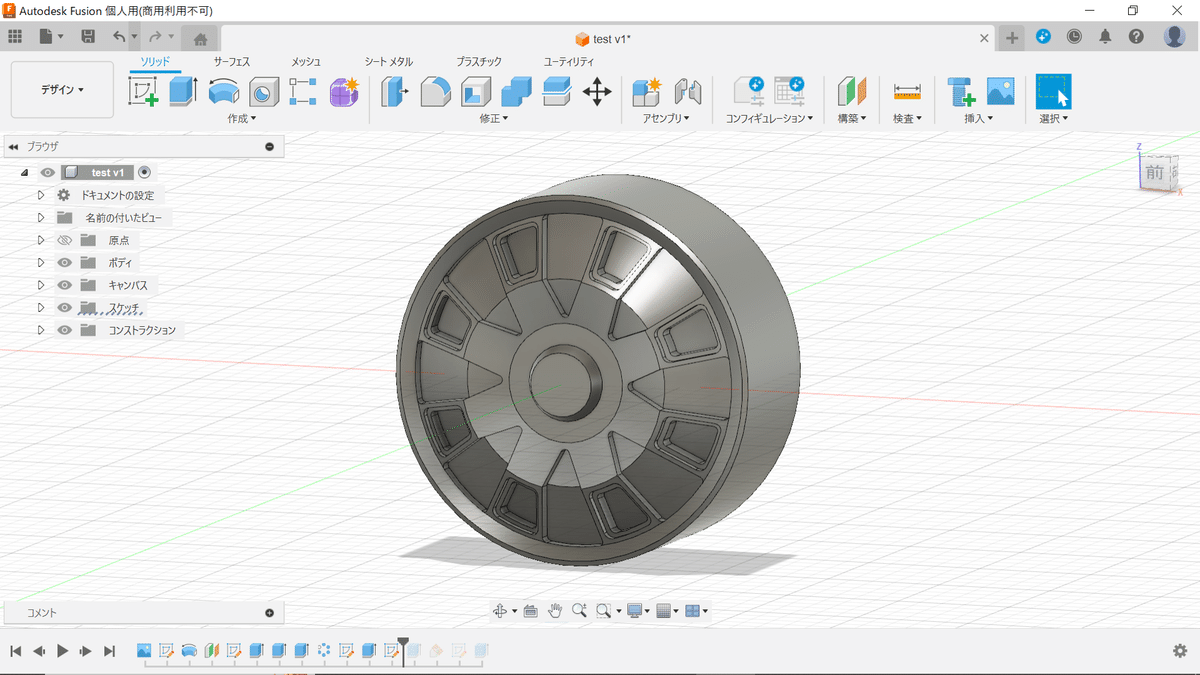The width and height of the screenshot is (1200, 675).
Task: Click the Insert fastener bolt icon
Action: [x=961, y=92]
